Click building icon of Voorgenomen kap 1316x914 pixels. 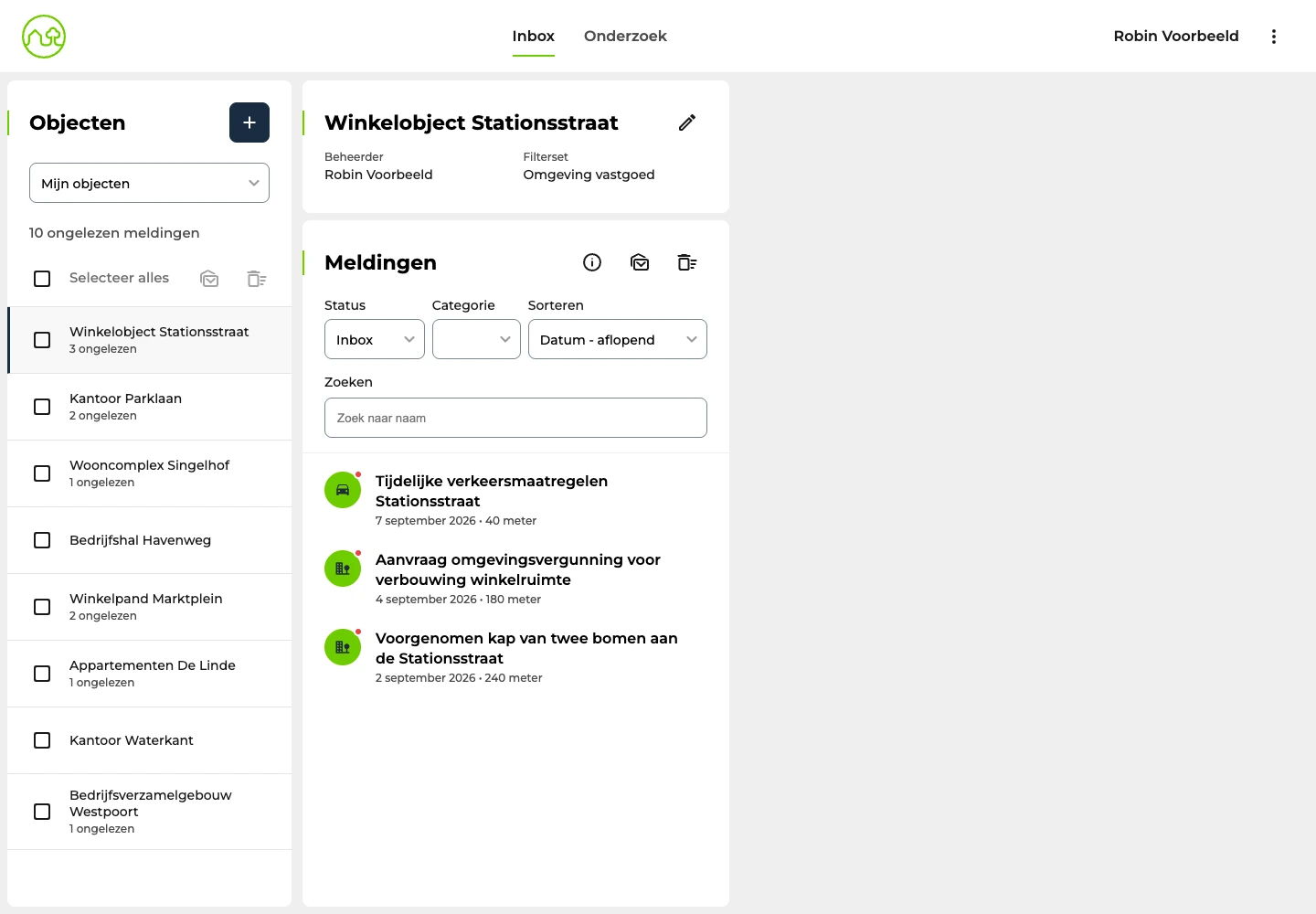tap(343, 647)
